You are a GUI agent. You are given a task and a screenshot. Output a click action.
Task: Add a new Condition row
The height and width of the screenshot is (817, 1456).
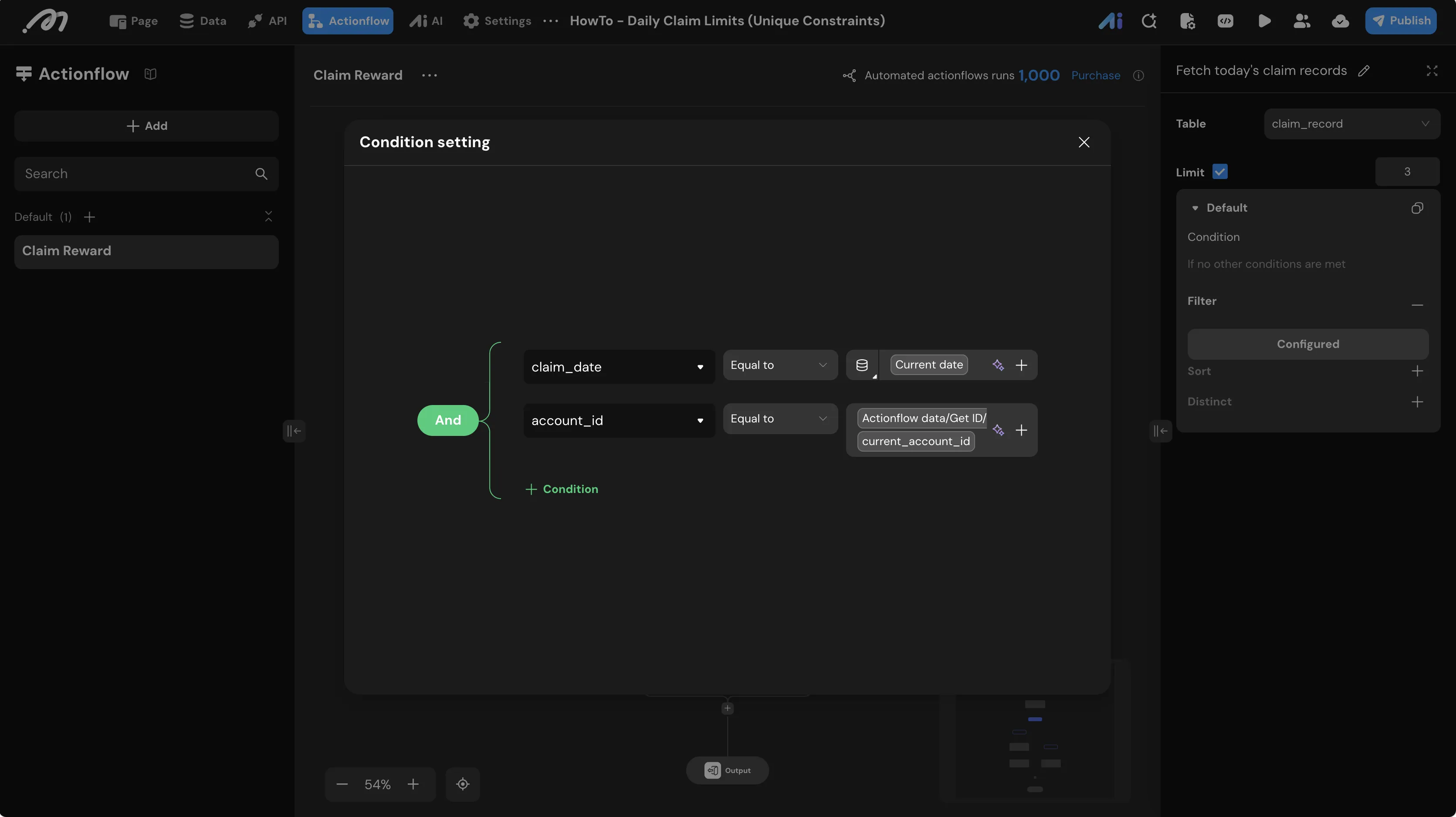pos(562,490)
